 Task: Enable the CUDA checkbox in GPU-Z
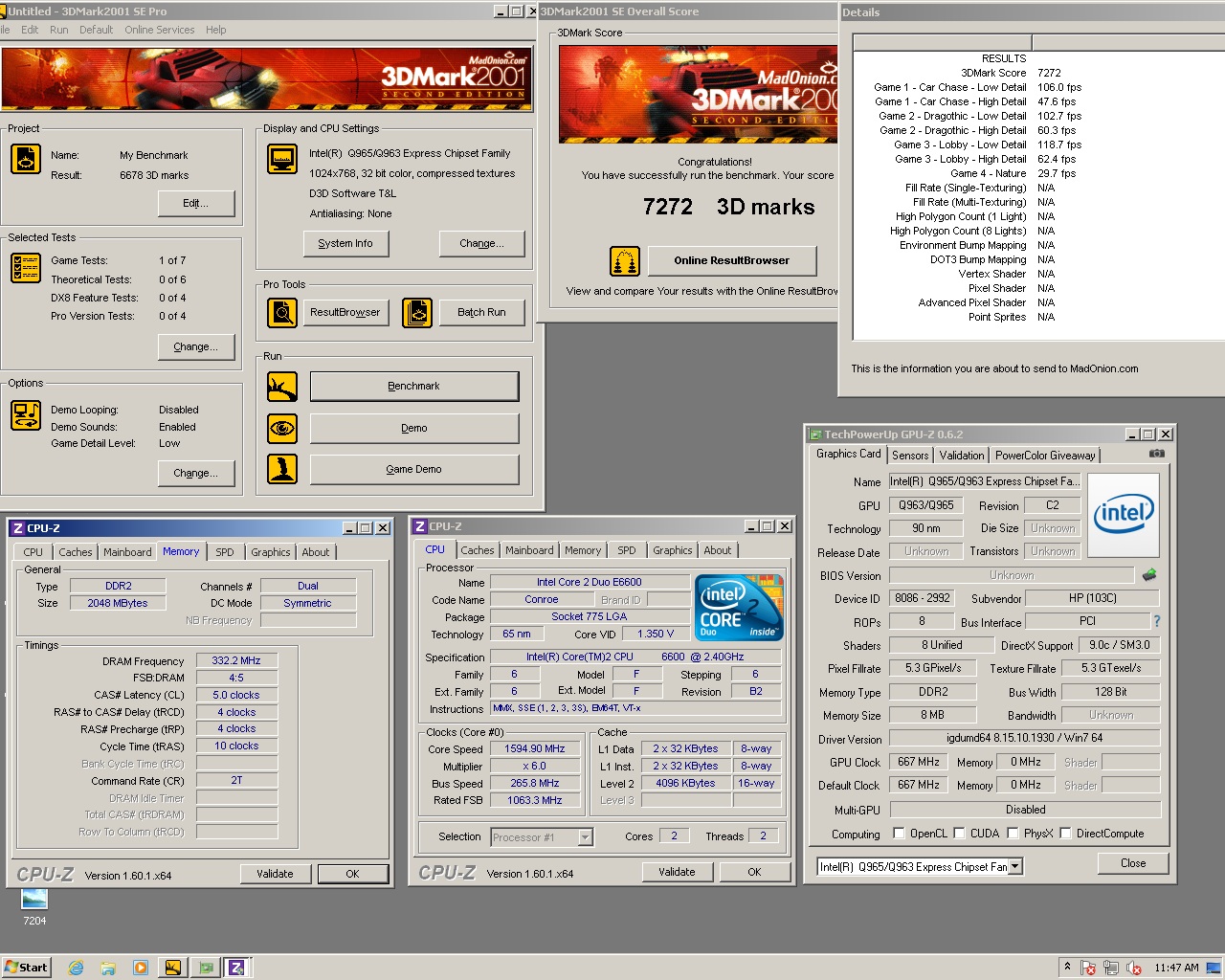(959, 834)
